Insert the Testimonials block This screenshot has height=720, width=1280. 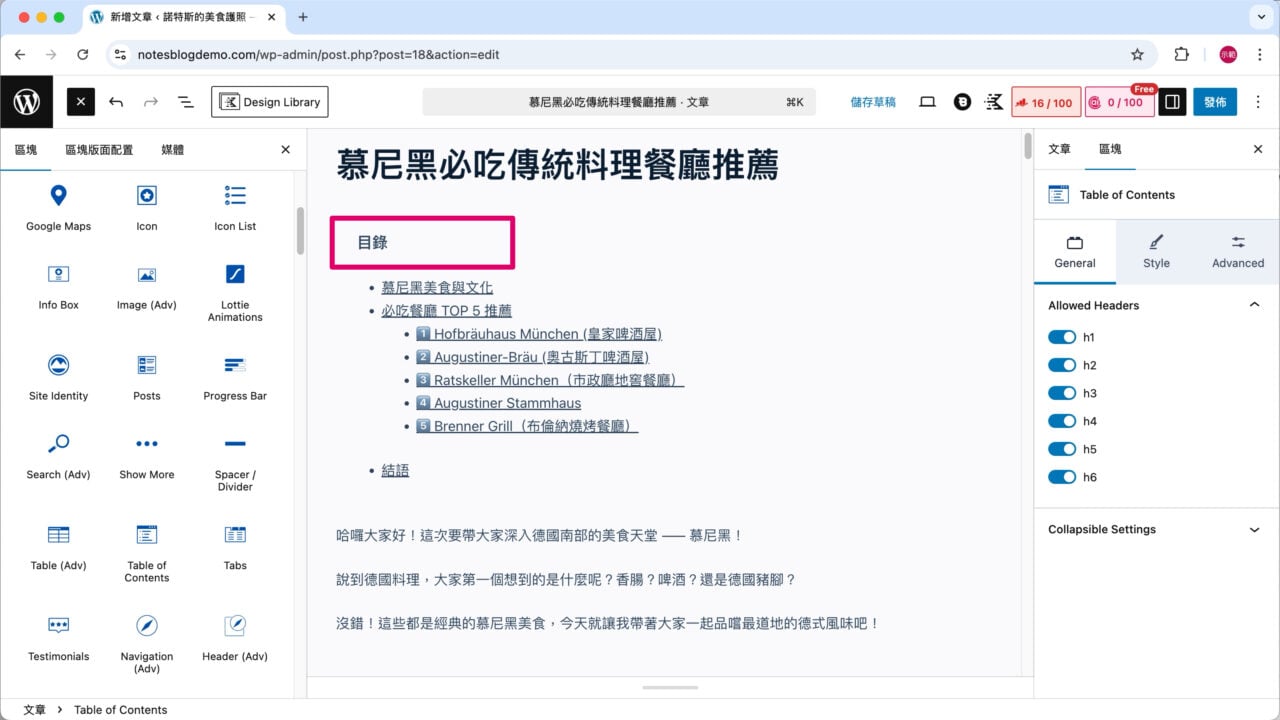point(57,640)
